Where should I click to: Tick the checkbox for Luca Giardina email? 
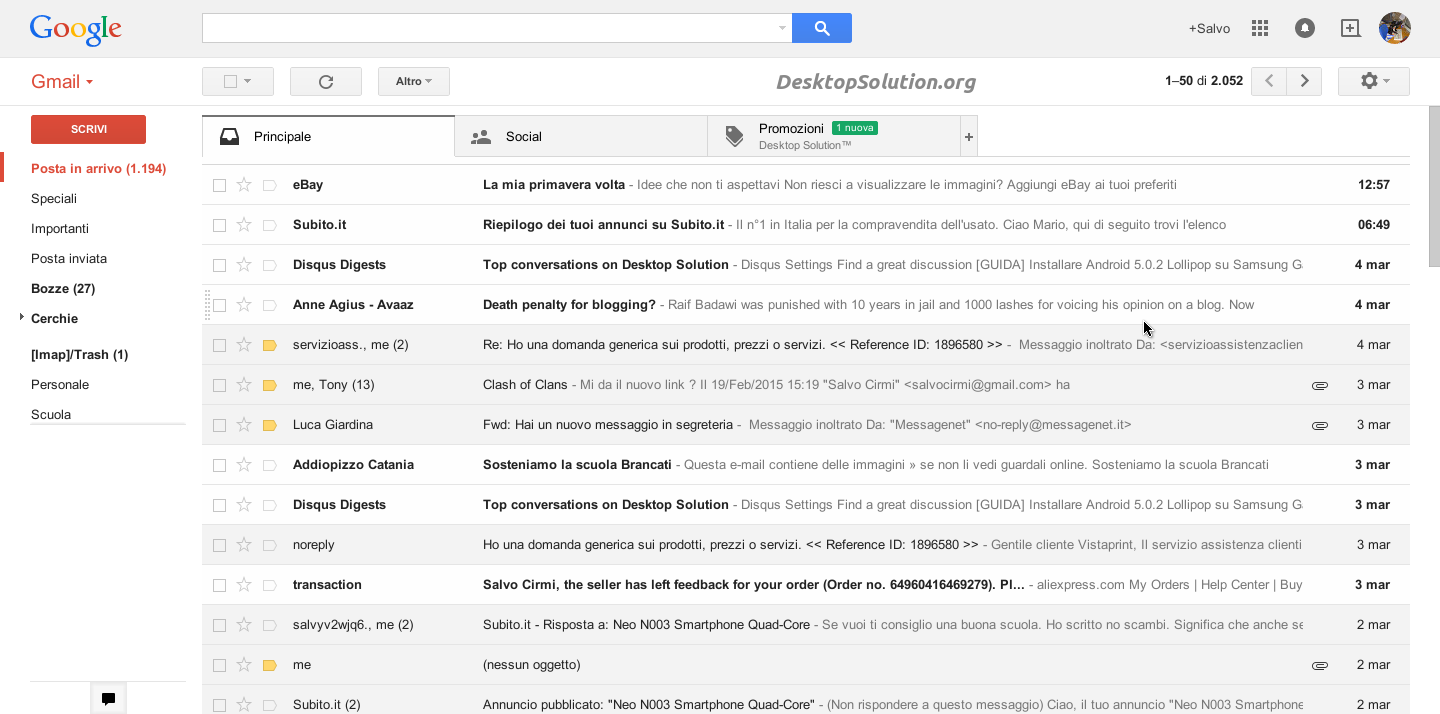[219, 425]
